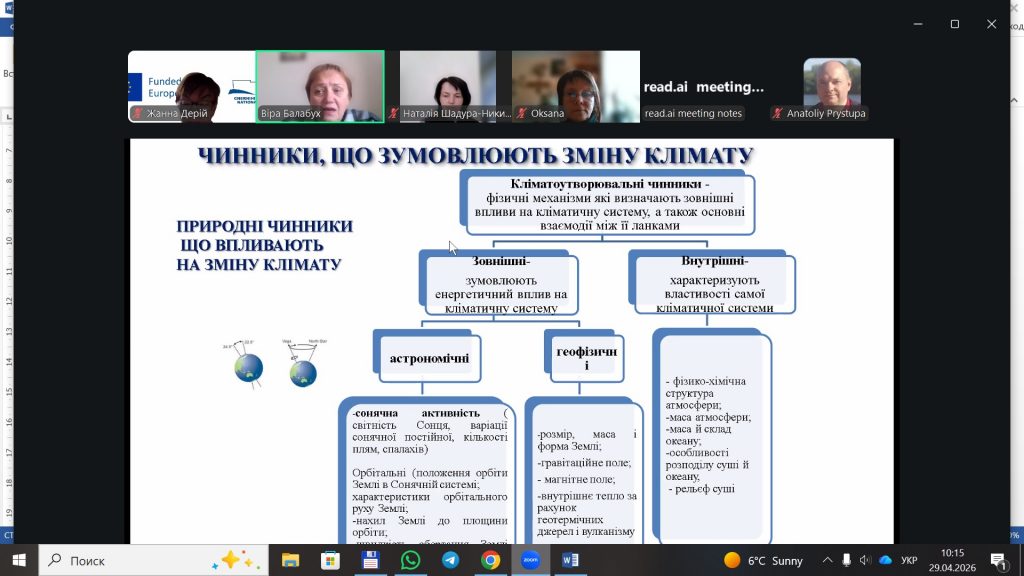Screen dimensions: 1024x576
Task: Click the read.ai meeting notes participant tile
Action: [703, 88]
